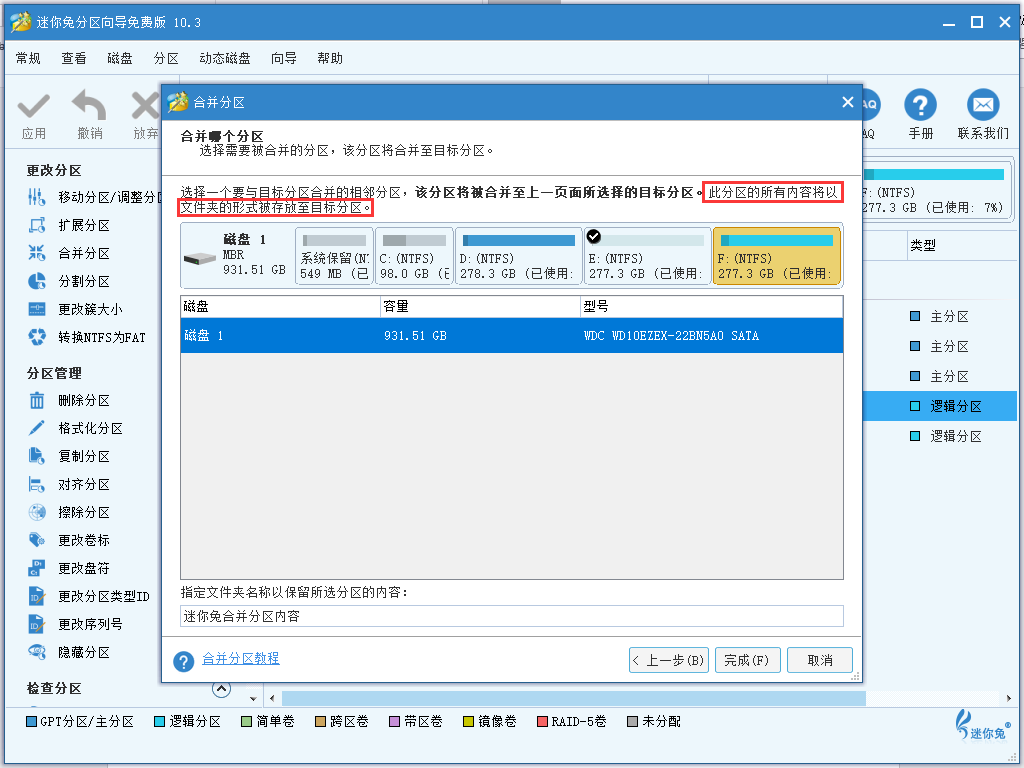Image resolution: width=1024 pixels, height=768 pixels.
Task: Click the horizontal scrollbar right arrow
Action: pyautogui.click(x=1009, y=699)
